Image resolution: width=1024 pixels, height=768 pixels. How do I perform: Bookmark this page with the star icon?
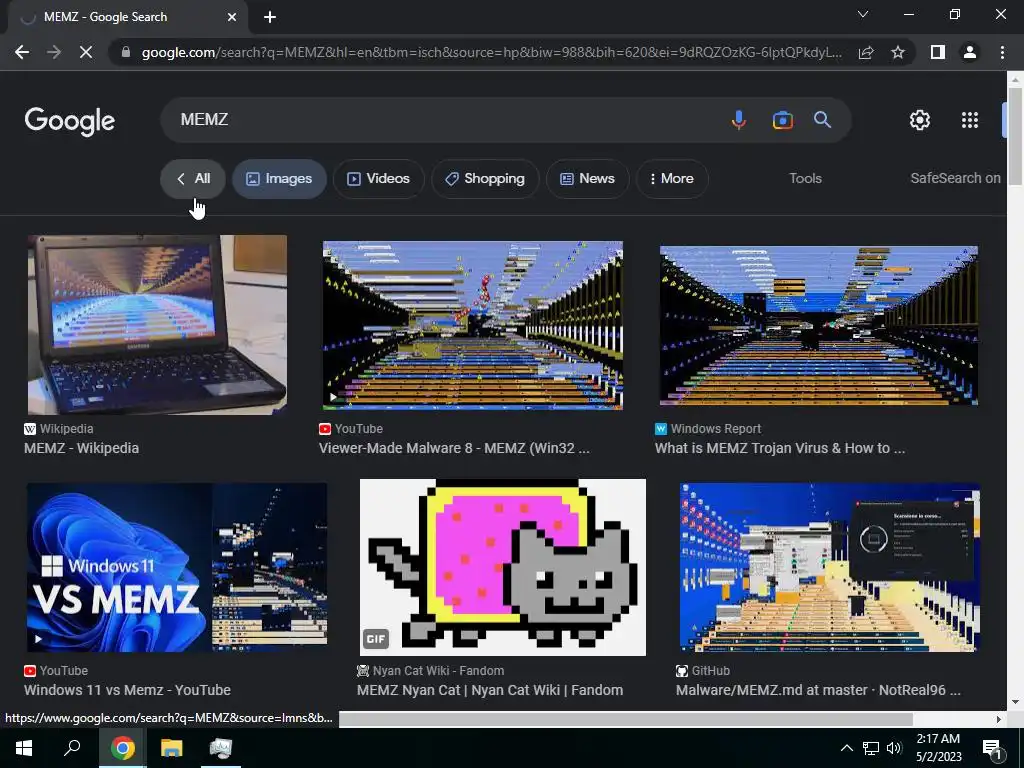pyautogui.click(x=898, y=52)
